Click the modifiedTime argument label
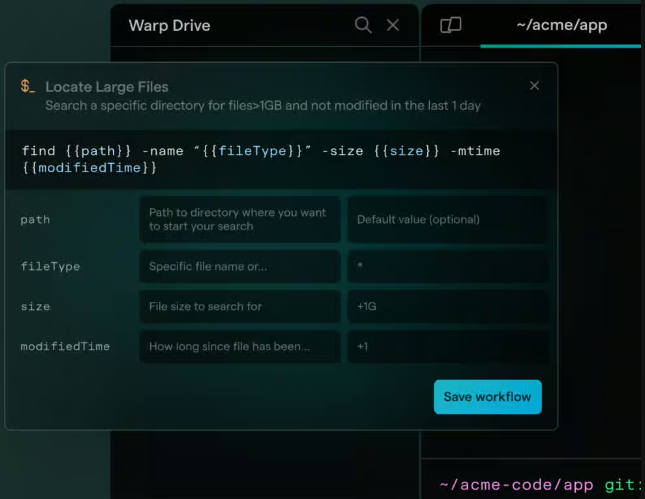Image resolution: width=645 pixels, height=499 pixels. [65, 346]
